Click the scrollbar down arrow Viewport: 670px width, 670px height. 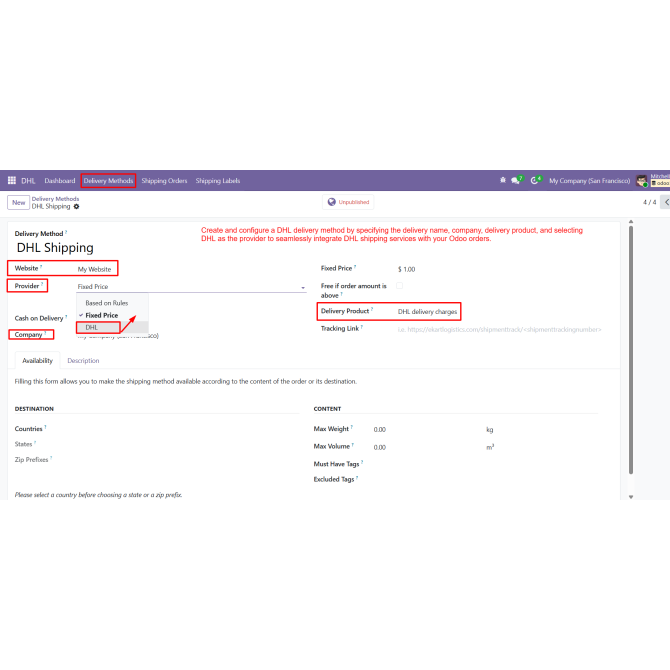631,497
